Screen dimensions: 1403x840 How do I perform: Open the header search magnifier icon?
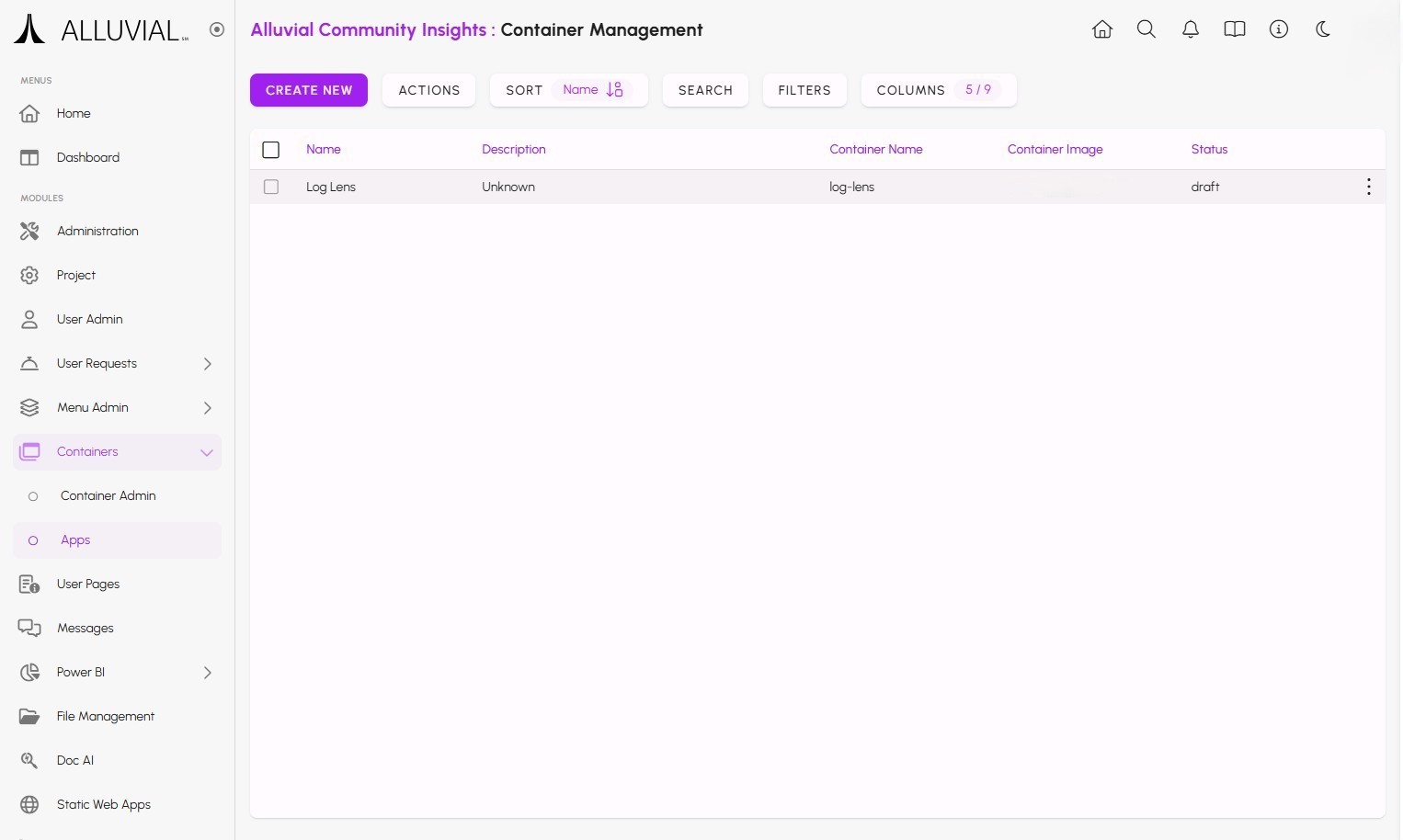pos(1146,29)
